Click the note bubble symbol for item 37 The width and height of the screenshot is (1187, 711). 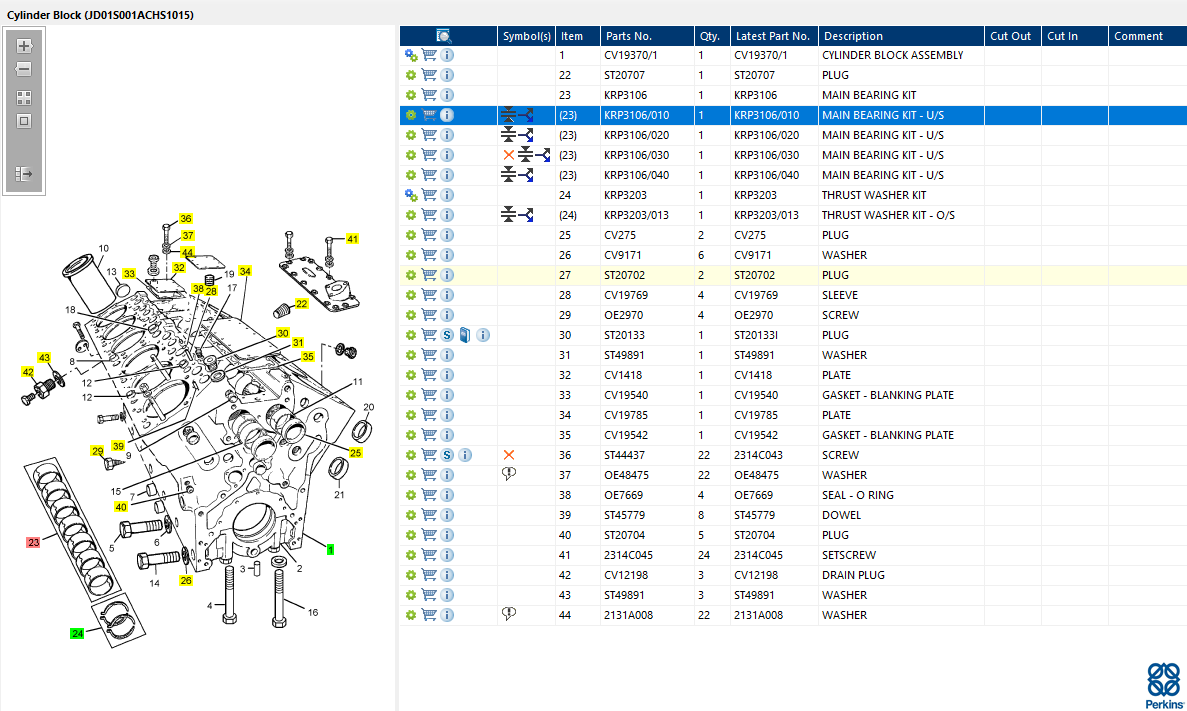point(509,474)
